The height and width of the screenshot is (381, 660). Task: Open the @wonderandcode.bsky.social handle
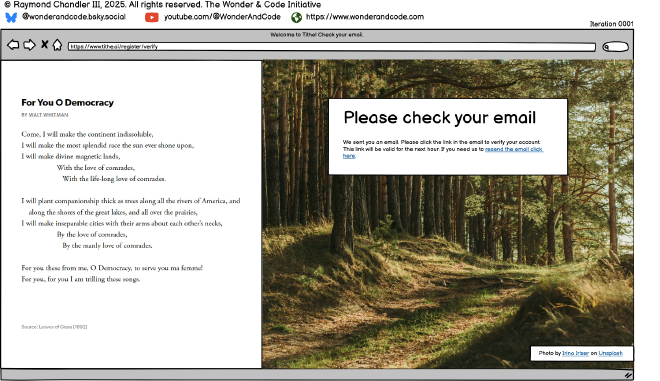pyautogui.click(x=74, y=17)
